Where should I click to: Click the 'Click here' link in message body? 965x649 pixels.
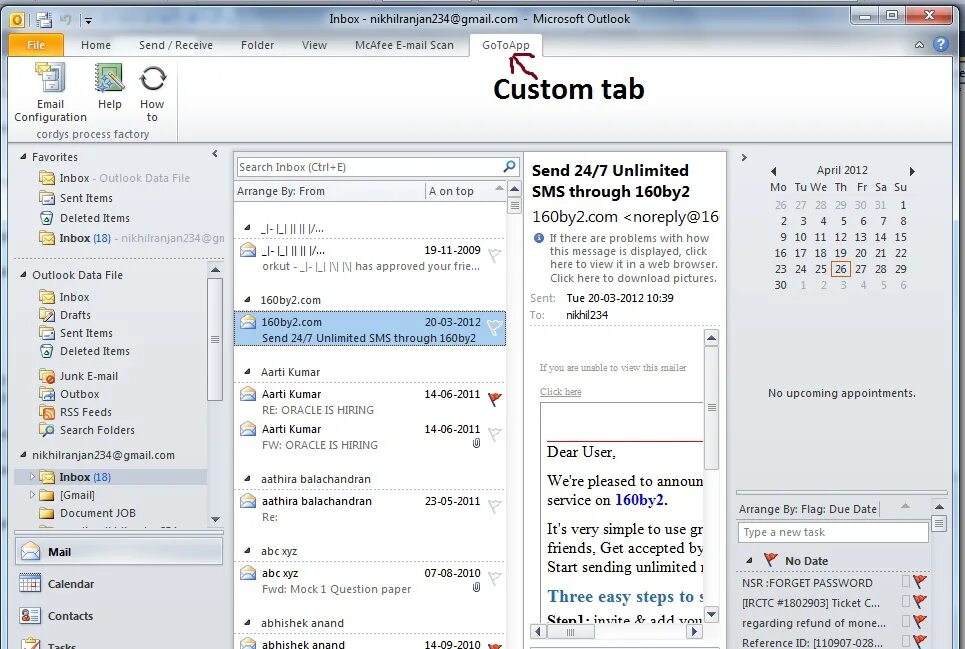(560, 391)
